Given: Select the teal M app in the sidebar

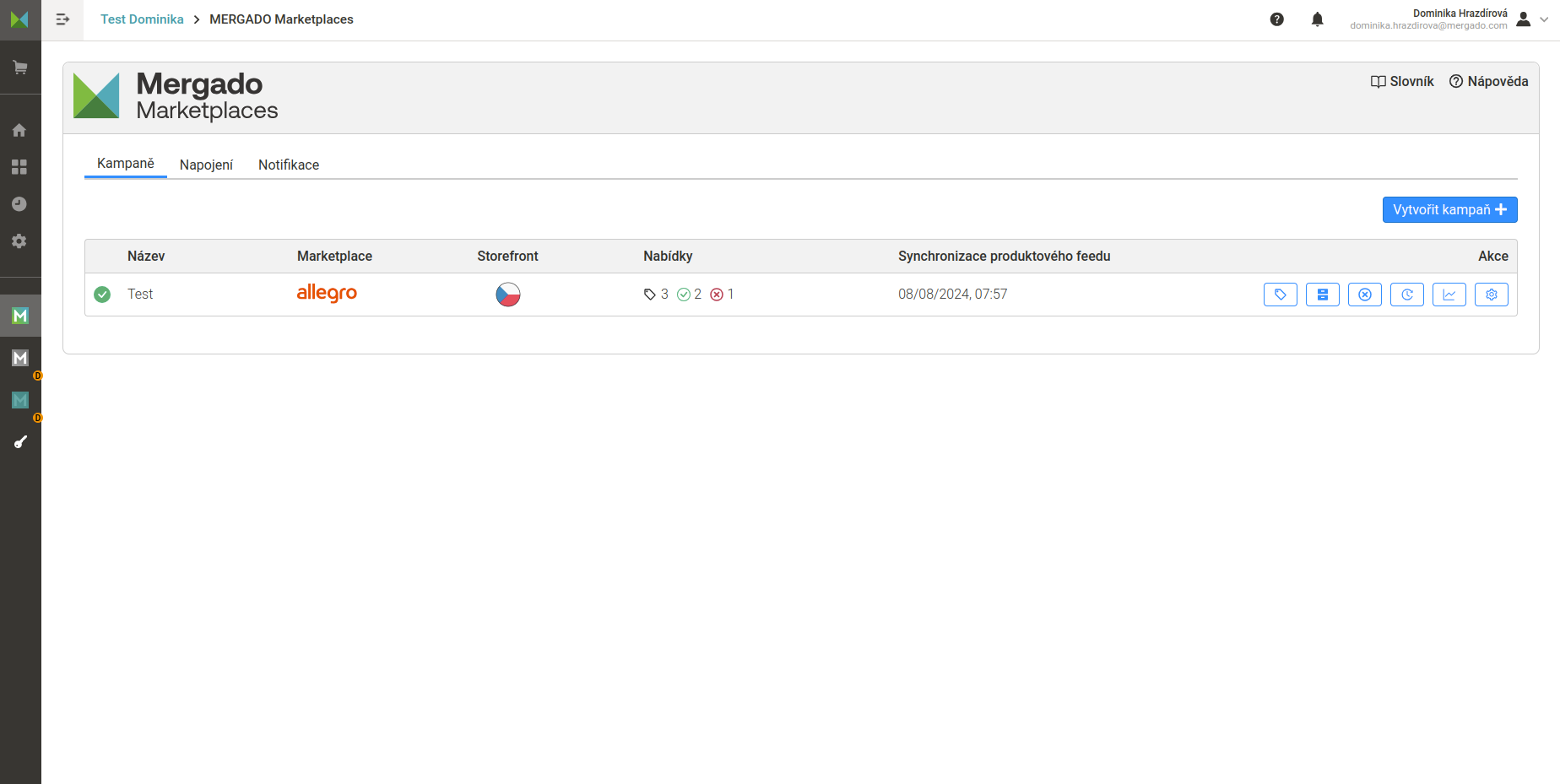Looking at the screenshot, I should tap(20, 400).
